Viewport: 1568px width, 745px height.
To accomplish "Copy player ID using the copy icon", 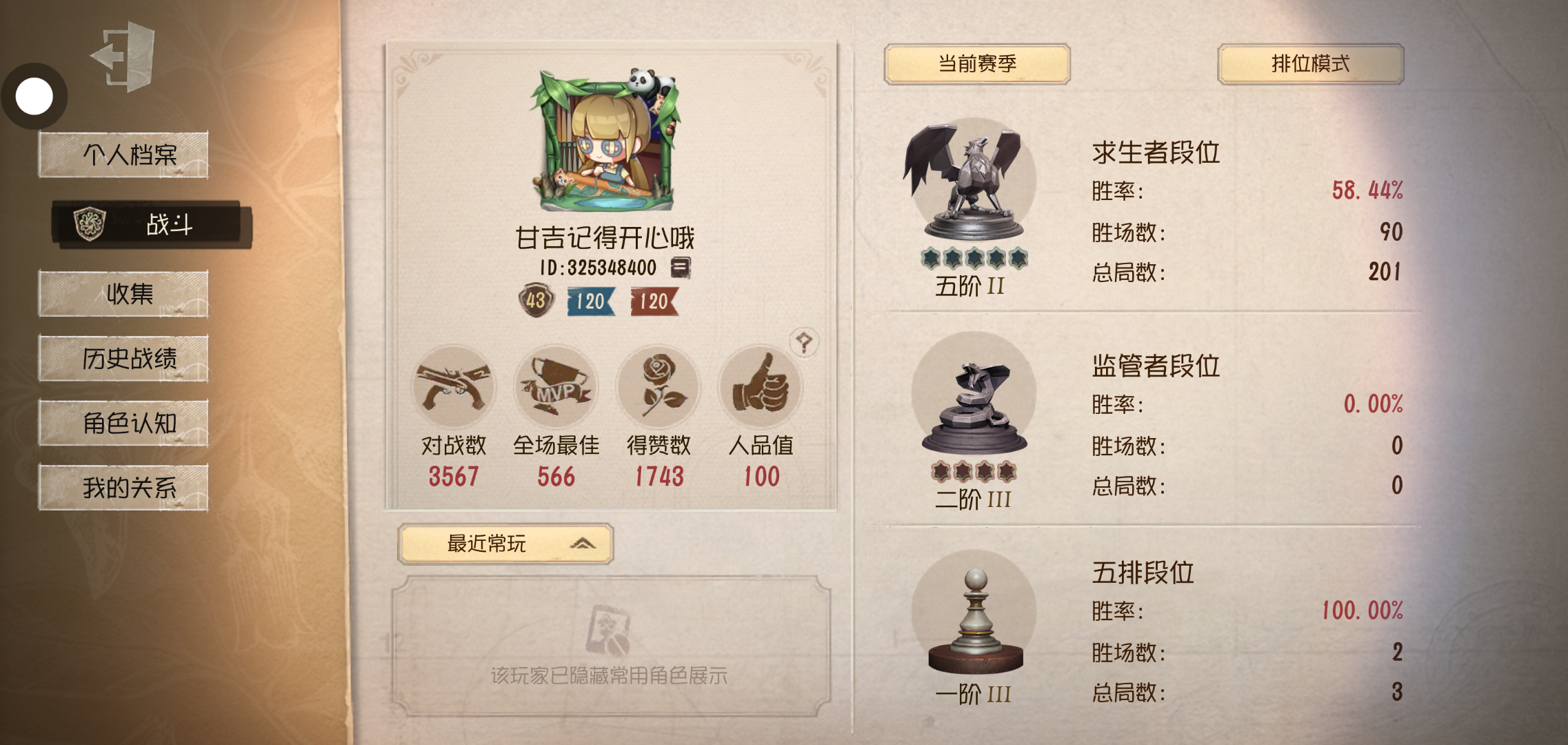I will [x=681, y=268].
